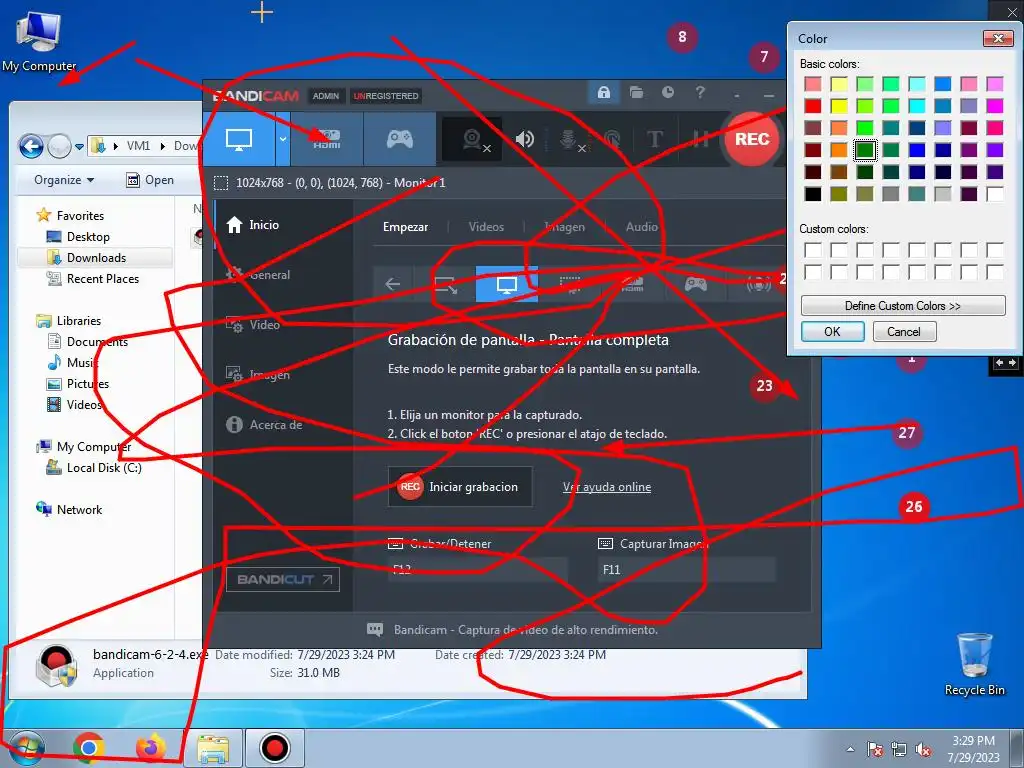
Task: Select Network in Explorer navigation pane
Action: pos(78,509)
